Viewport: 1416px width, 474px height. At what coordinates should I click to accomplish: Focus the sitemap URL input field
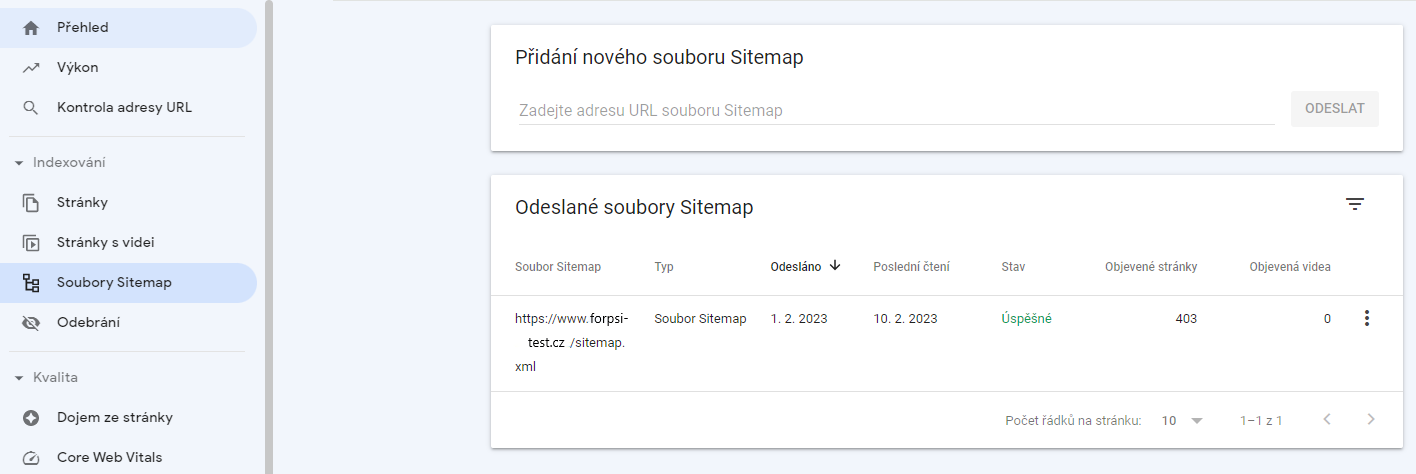click(895, 111)
